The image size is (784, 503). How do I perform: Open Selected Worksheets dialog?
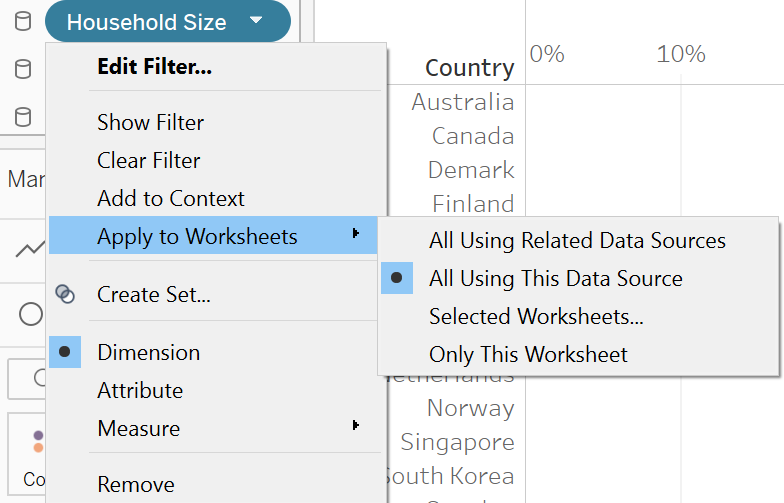click(x=536, y=317)
